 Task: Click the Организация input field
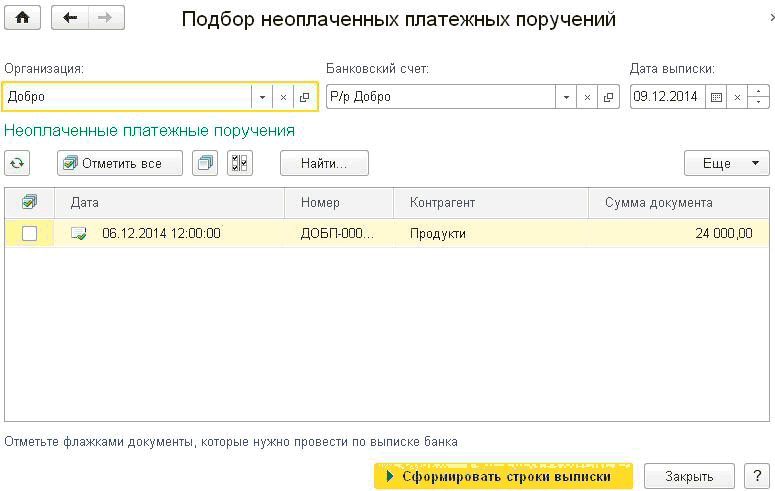(128, 97)
